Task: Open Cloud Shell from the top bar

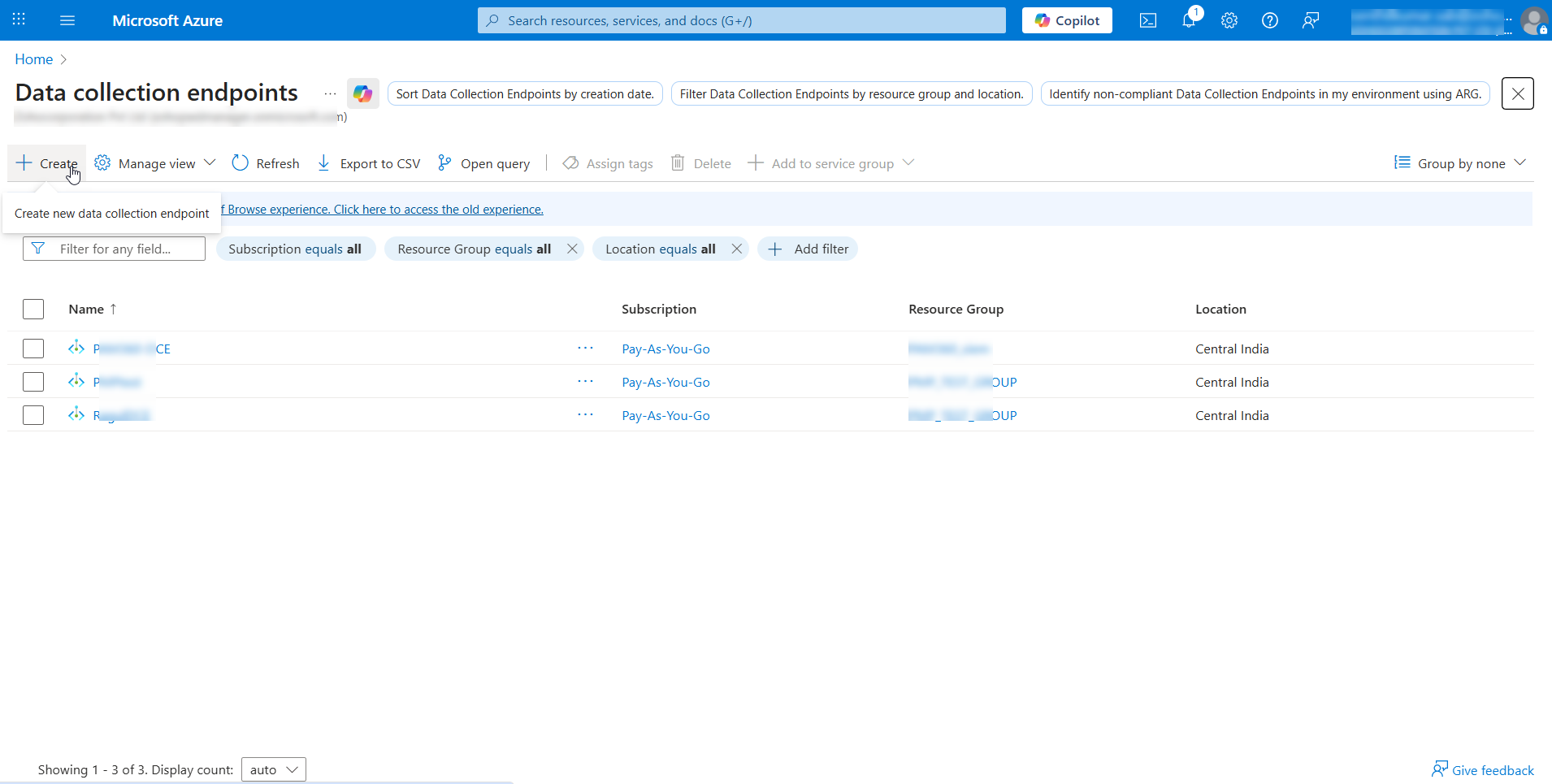Action: coord(1148,20)
